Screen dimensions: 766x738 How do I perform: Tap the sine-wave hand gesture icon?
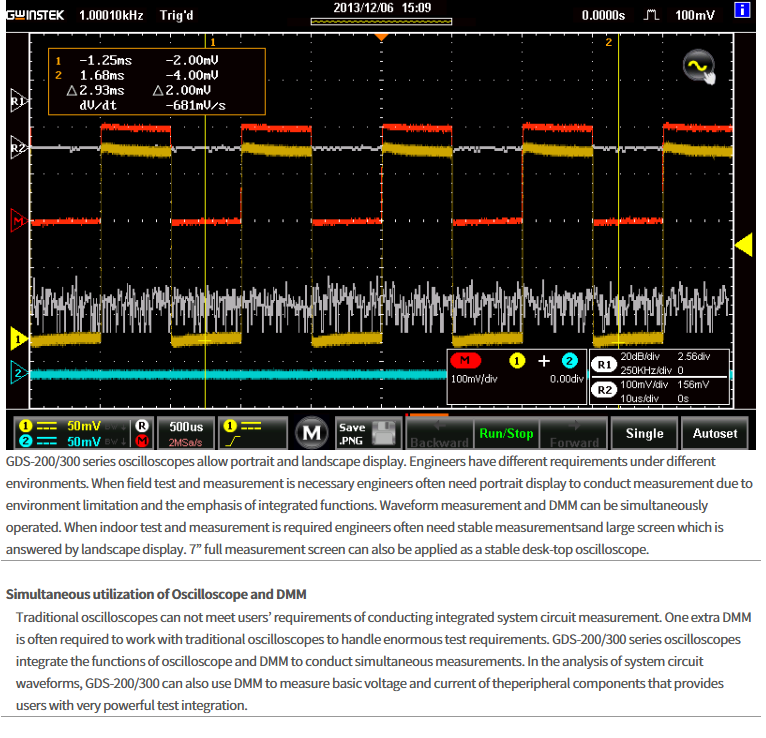pos(700,66)
